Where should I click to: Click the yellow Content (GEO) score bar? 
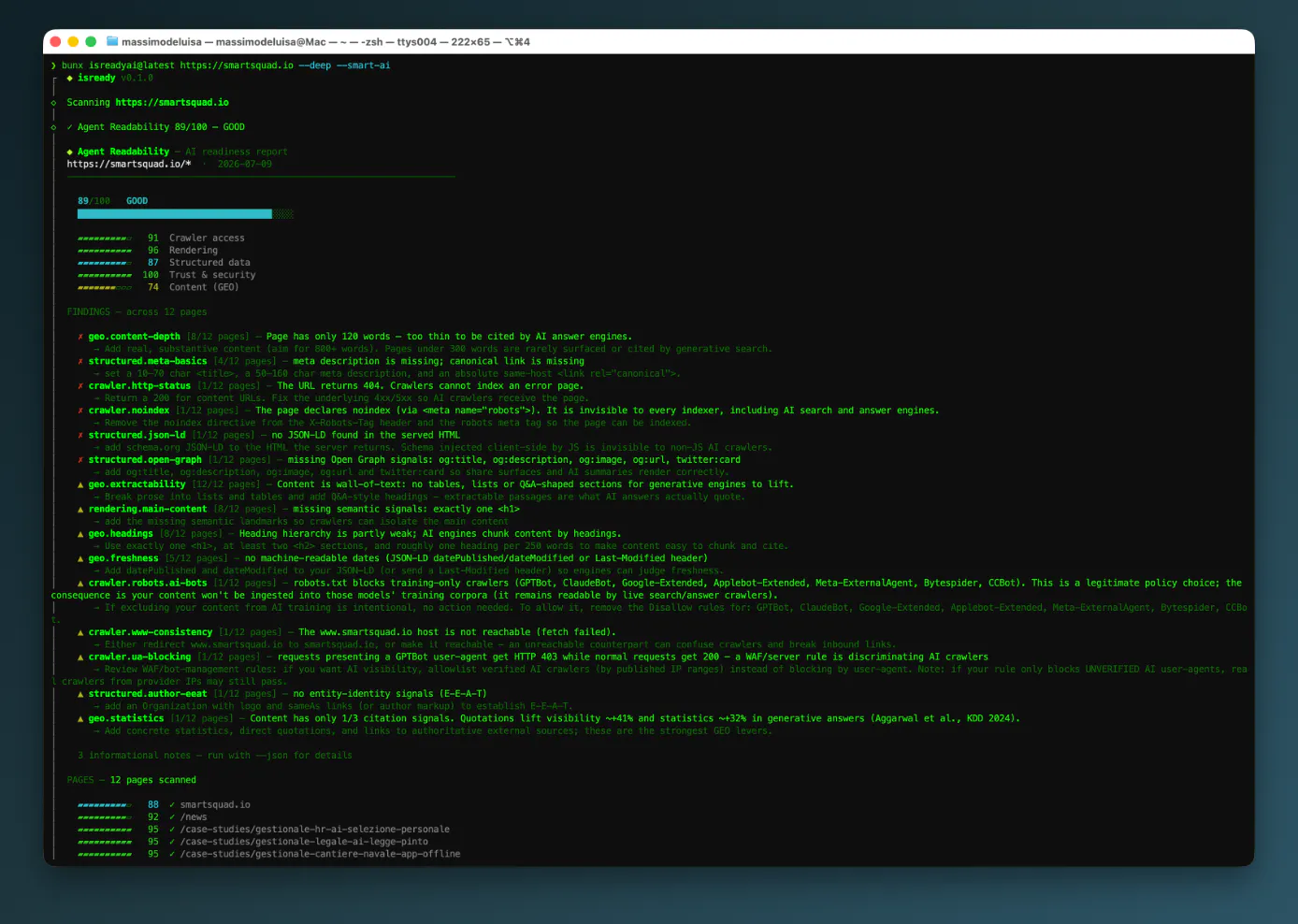[x=105, y=288]
